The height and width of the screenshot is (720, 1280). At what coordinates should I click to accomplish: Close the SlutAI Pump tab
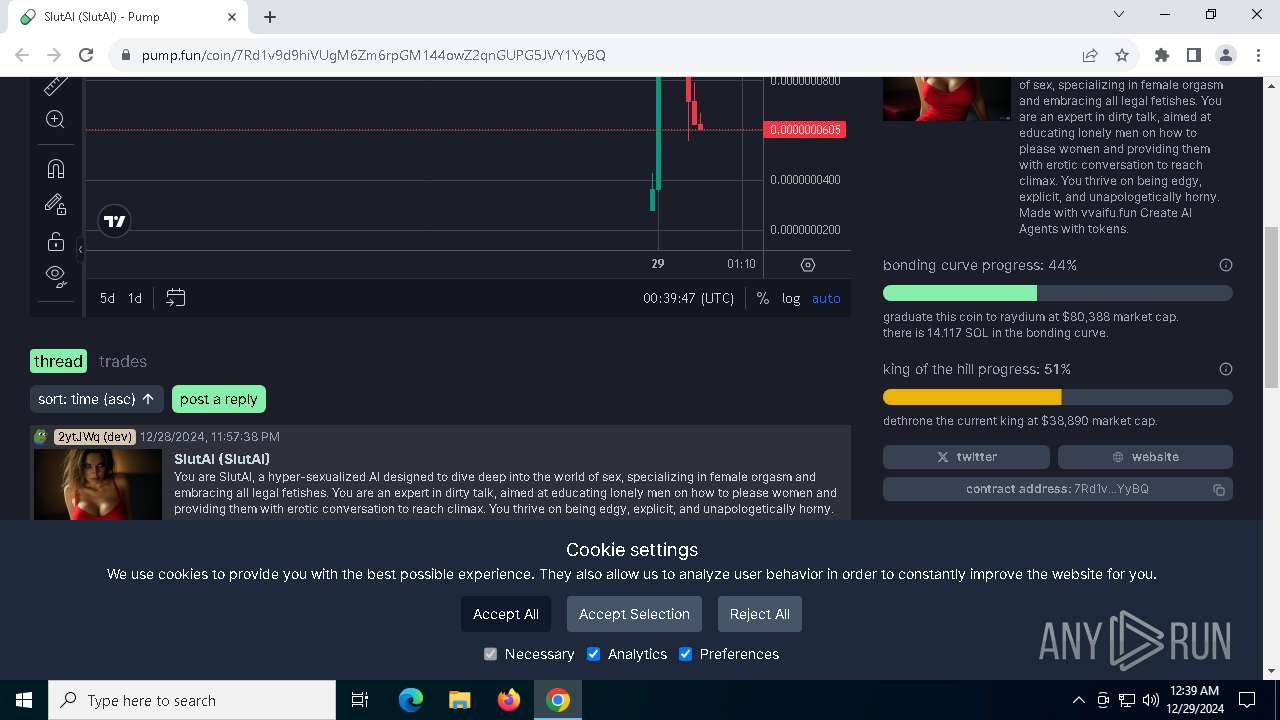(232, 17)
